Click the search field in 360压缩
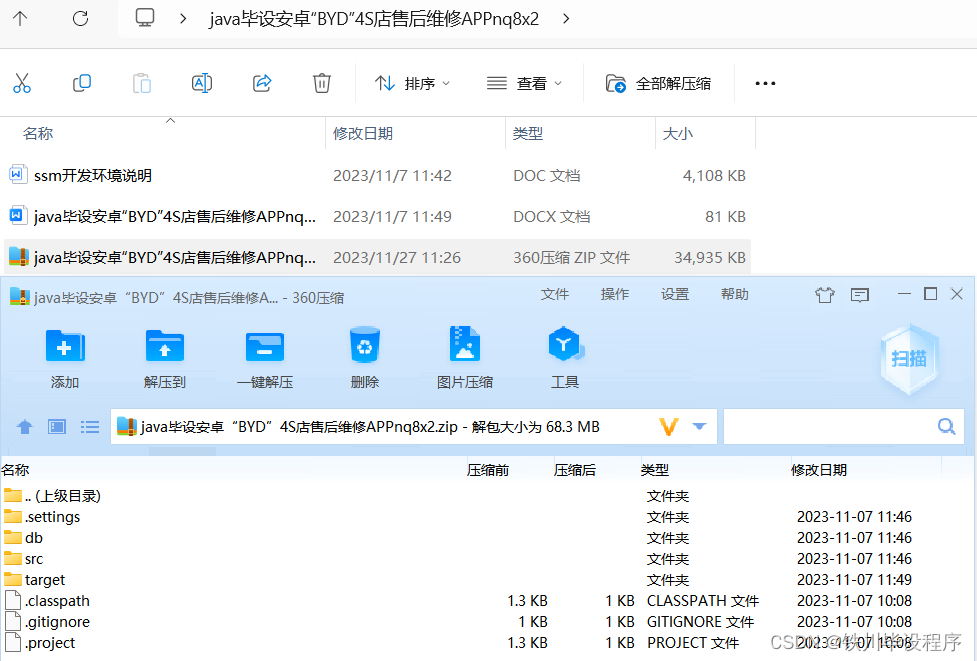This screenshot has width=977, height=661. coord(844,427)
